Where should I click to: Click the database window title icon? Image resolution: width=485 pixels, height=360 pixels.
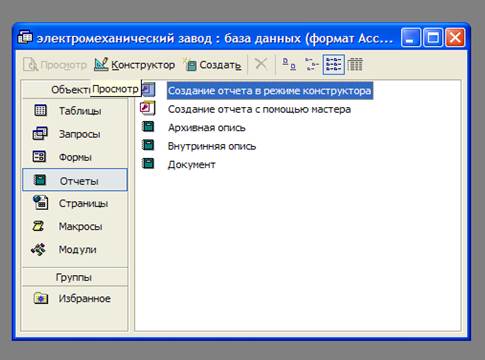[x=25, y=37]
